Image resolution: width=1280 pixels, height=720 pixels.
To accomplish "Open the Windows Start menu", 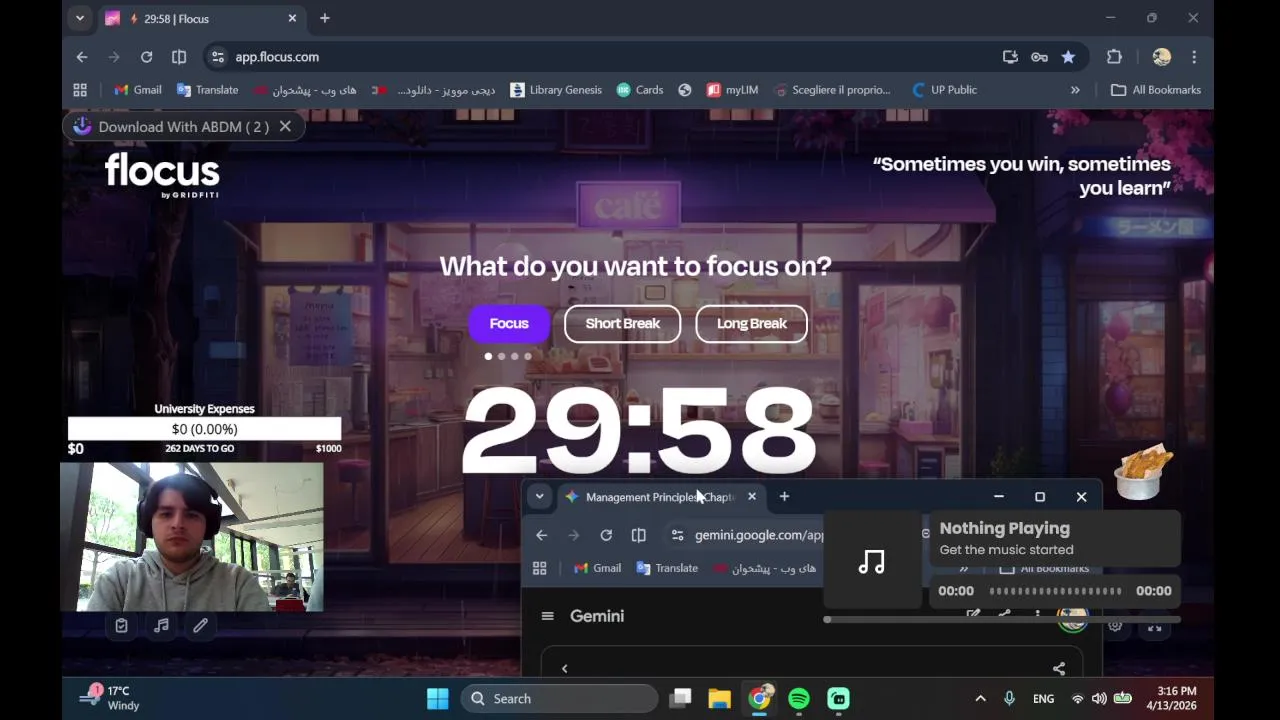I will pyautogui.click(x=438, y=699).
